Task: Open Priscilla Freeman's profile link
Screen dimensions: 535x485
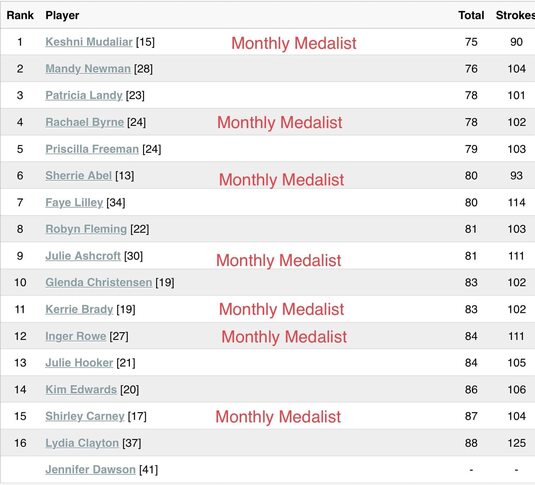Action: (92, 149)
